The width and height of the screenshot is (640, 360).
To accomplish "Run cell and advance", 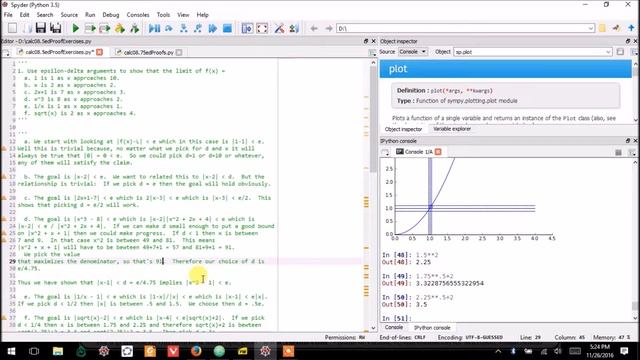I will point(105,28).
